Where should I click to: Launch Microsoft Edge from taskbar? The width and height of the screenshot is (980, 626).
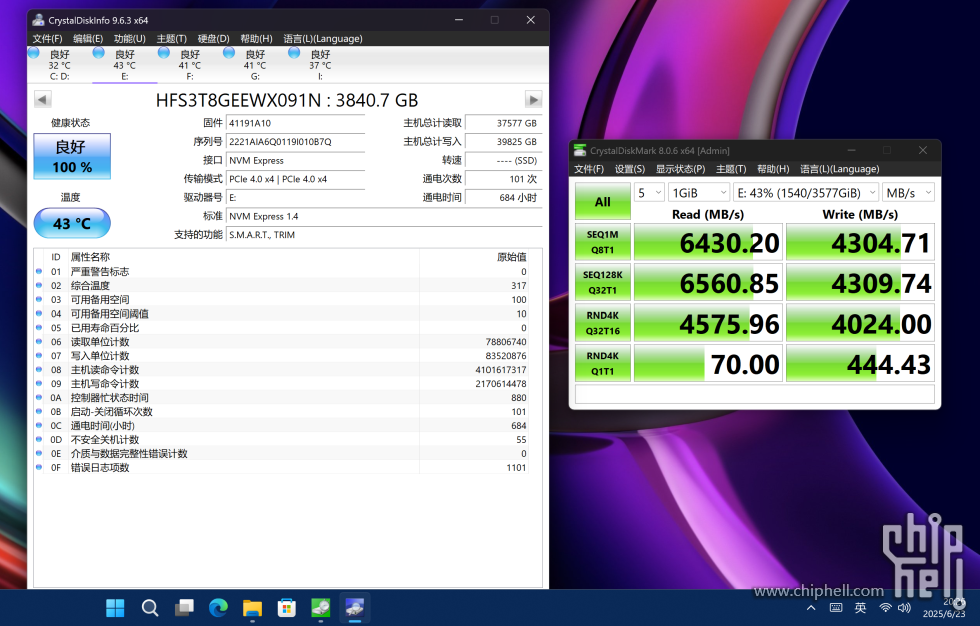pos(218,607)
